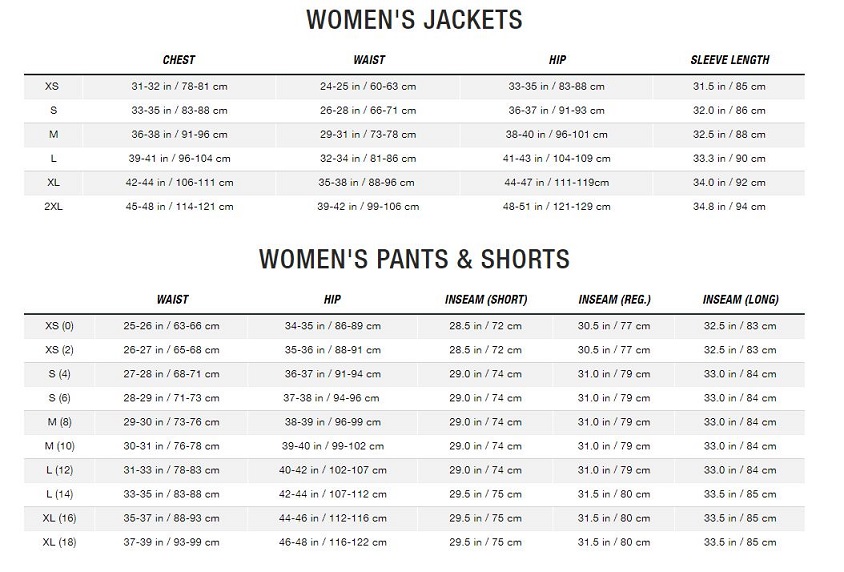Click the Inseam (Short) column header
This screenshot has height=572, width=844.
(x=486, y=299)
